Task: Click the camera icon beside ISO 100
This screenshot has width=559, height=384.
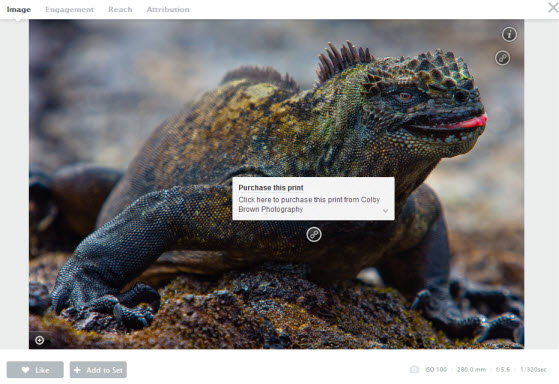Action: tap(414, 369)
